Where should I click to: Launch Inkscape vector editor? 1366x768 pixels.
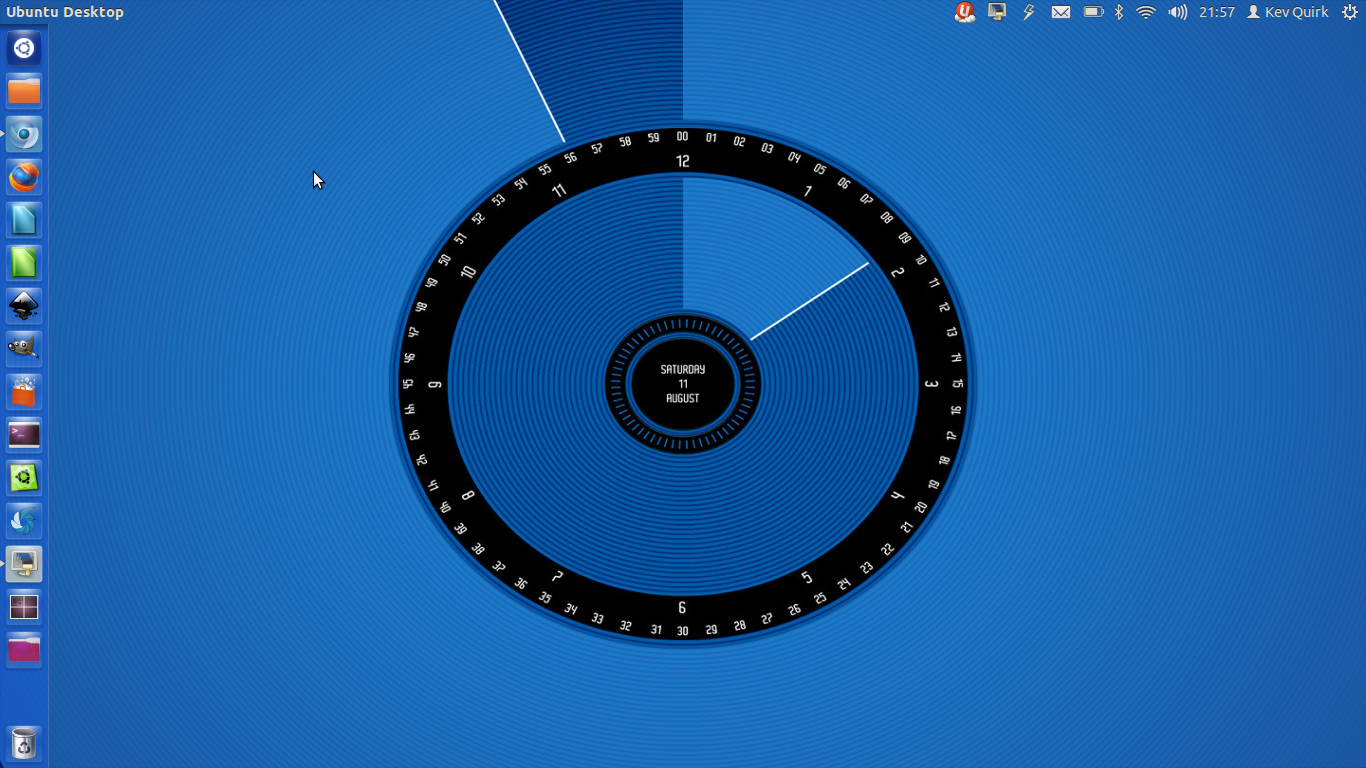pyautogui.click(x=24, y=306)
